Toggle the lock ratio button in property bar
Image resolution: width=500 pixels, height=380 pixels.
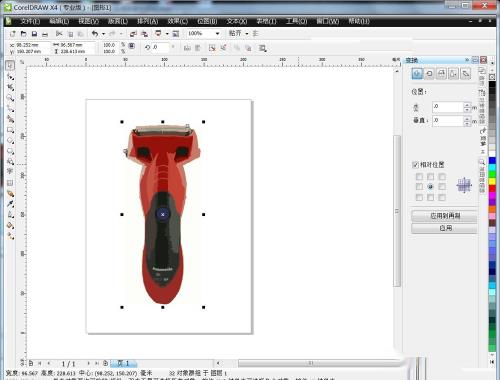132,46
